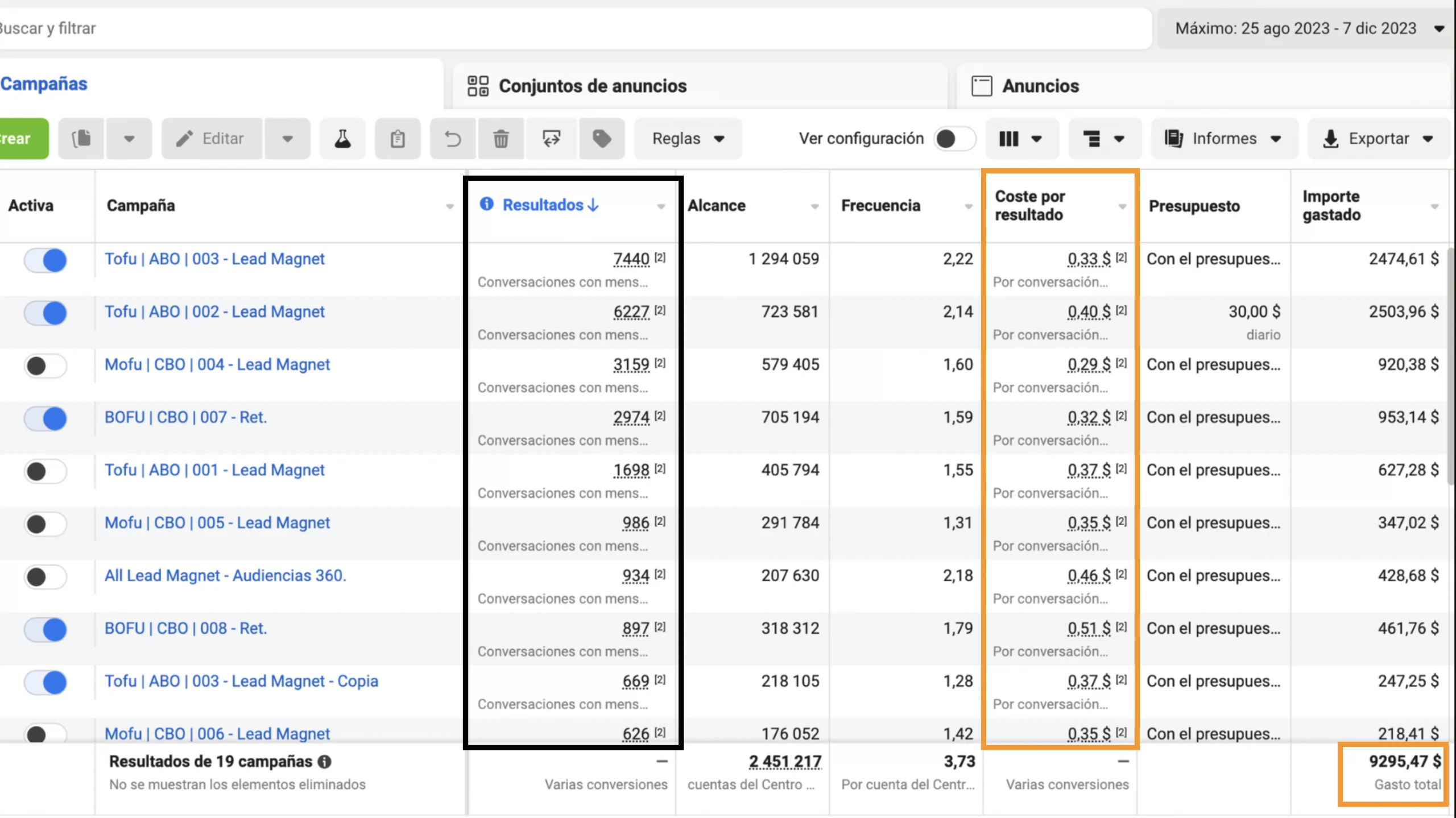Disable Tofu ABO 003 Lead Magnet campaign
Viewport: 1456px width, 818px height.
[x=45, y=260]
